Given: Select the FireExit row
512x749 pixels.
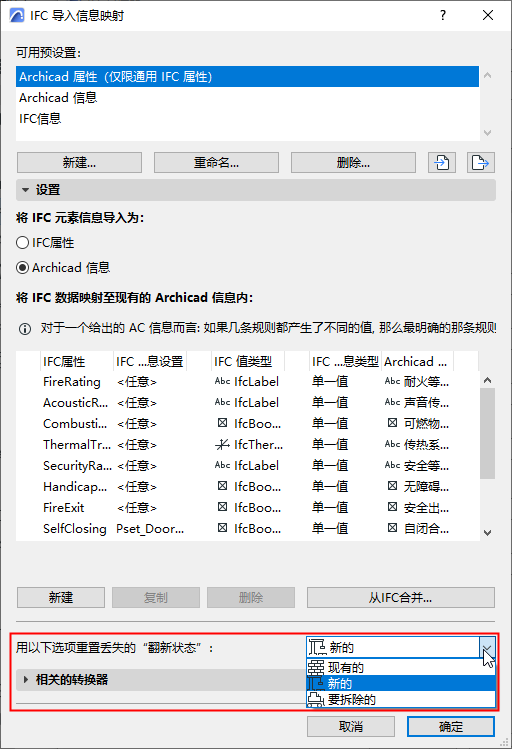Looking at the screenshot, I should (x=247, y=508).
